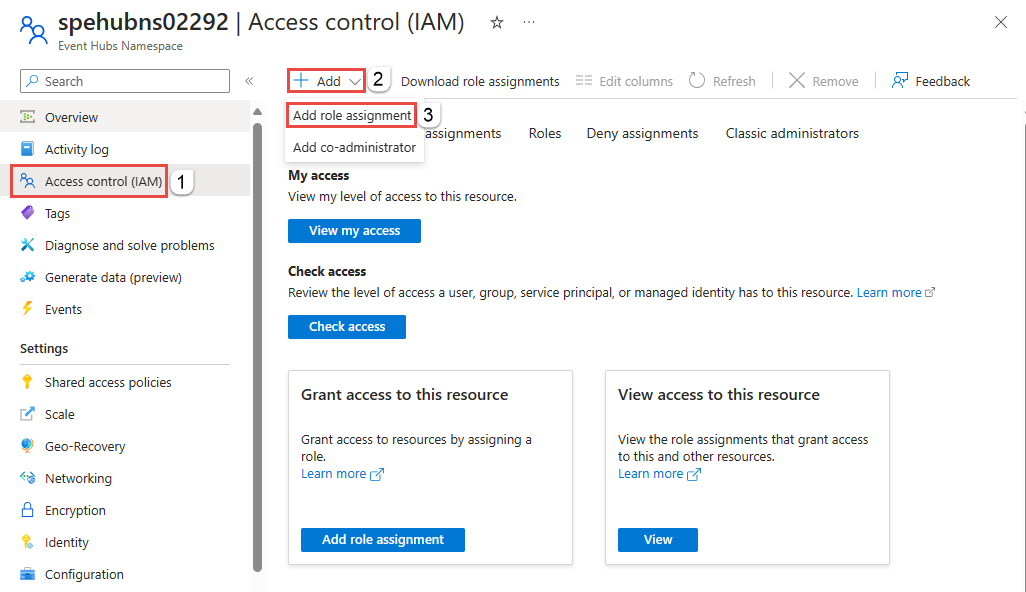The height and width of the screenshot is (592, 1026).
Task: Click the Refresh label in toolbar
Action: pos(734,81)
